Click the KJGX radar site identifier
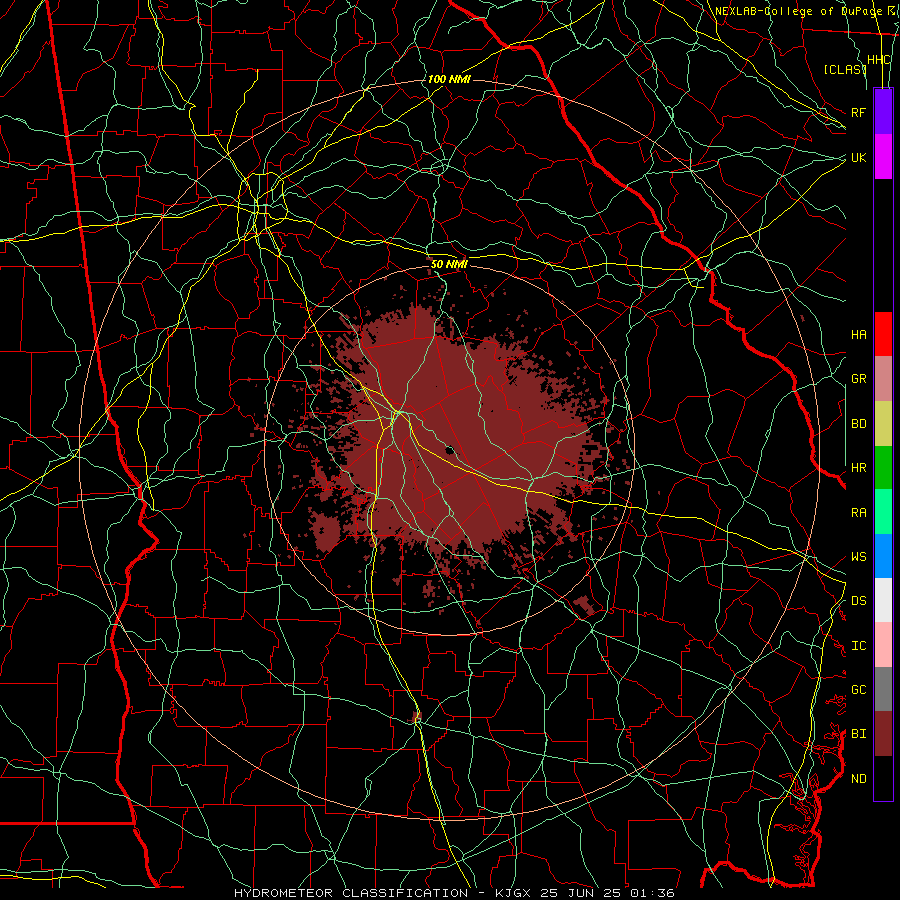This screenshot has height=900, width=900. pyautogui.click(x=516, y=893)
